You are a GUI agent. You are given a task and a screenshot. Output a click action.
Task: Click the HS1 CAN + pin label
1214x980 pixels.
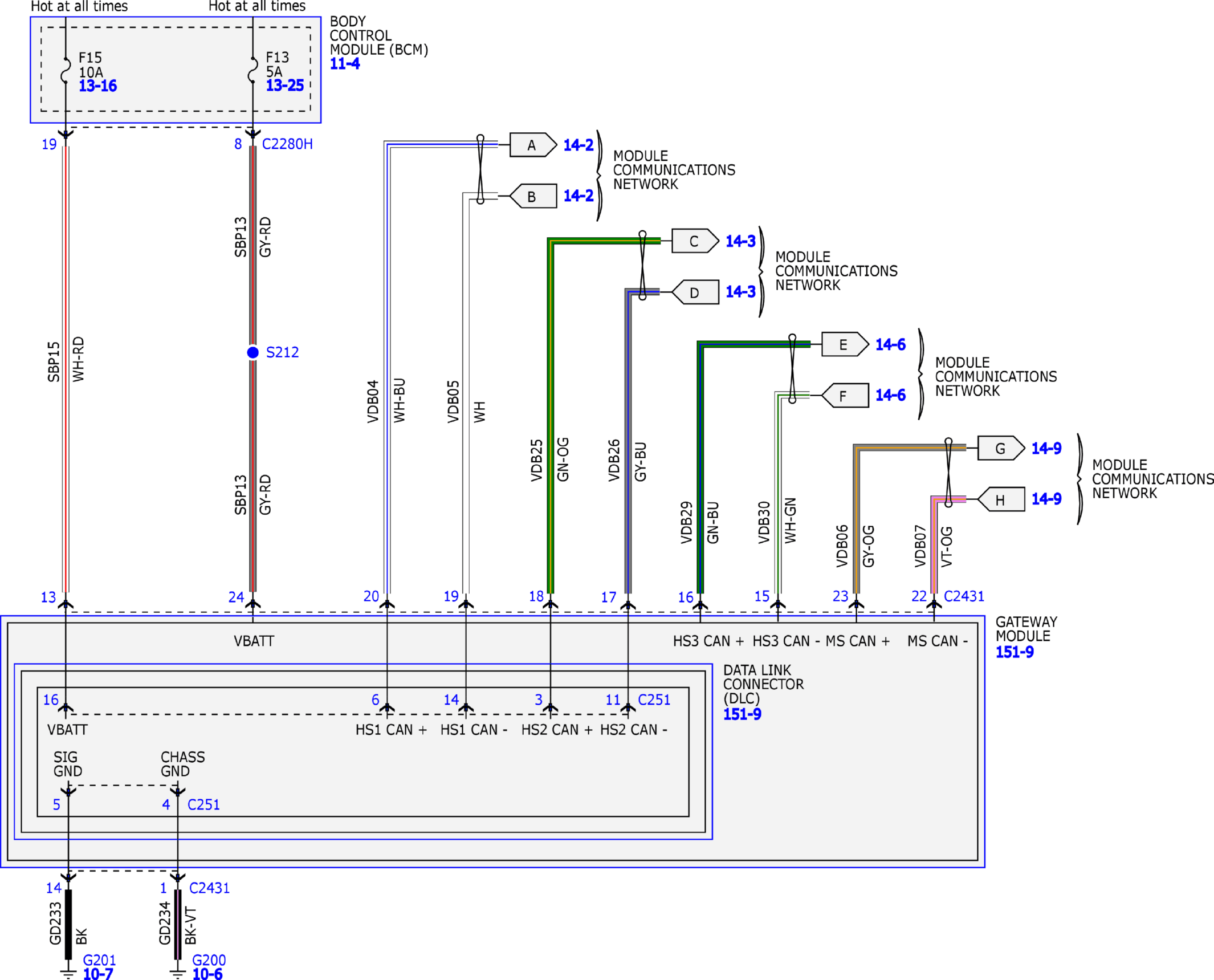[x=391, y=730]
